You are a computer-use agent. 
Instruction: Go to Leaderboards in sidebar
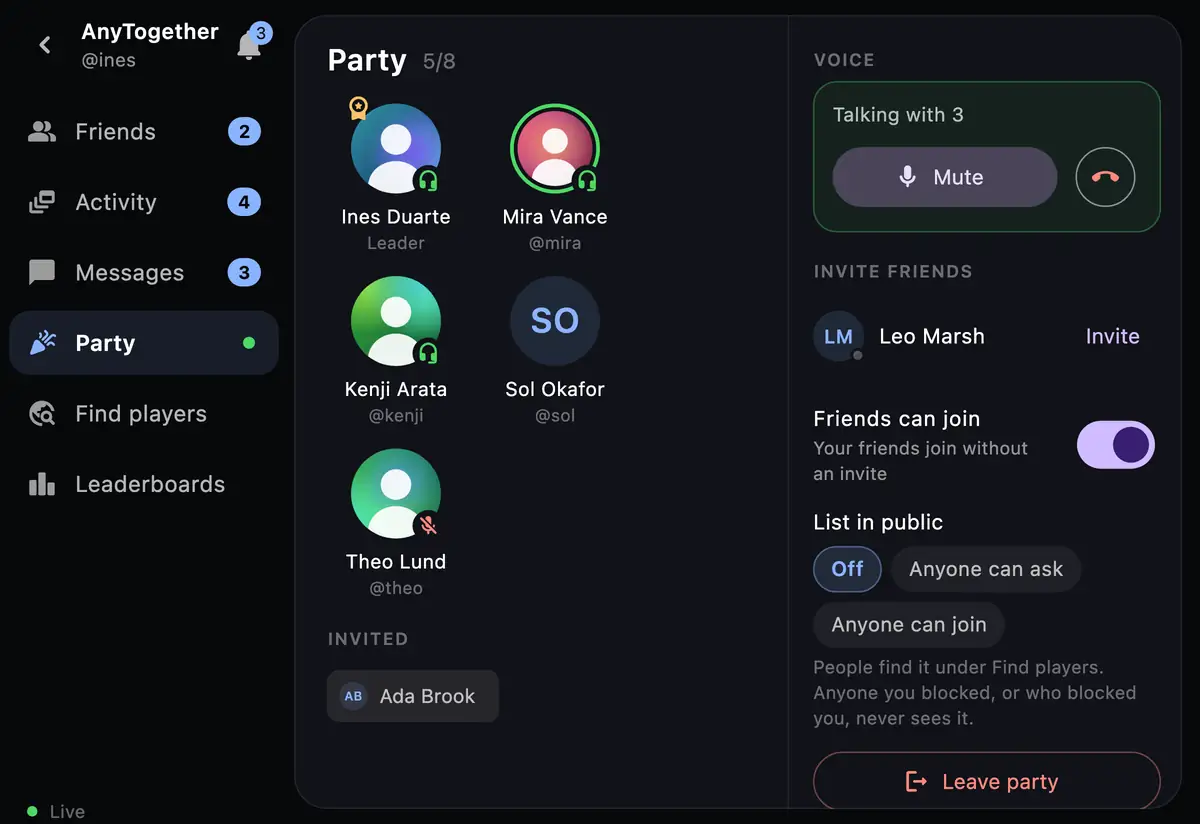click(144, 484)
